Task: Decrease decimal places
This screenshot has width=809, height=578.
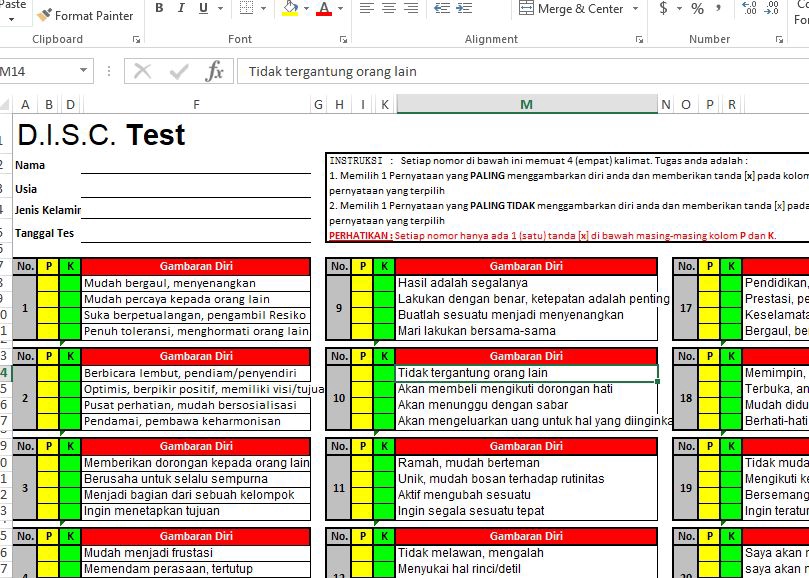Action: (771, 8)
